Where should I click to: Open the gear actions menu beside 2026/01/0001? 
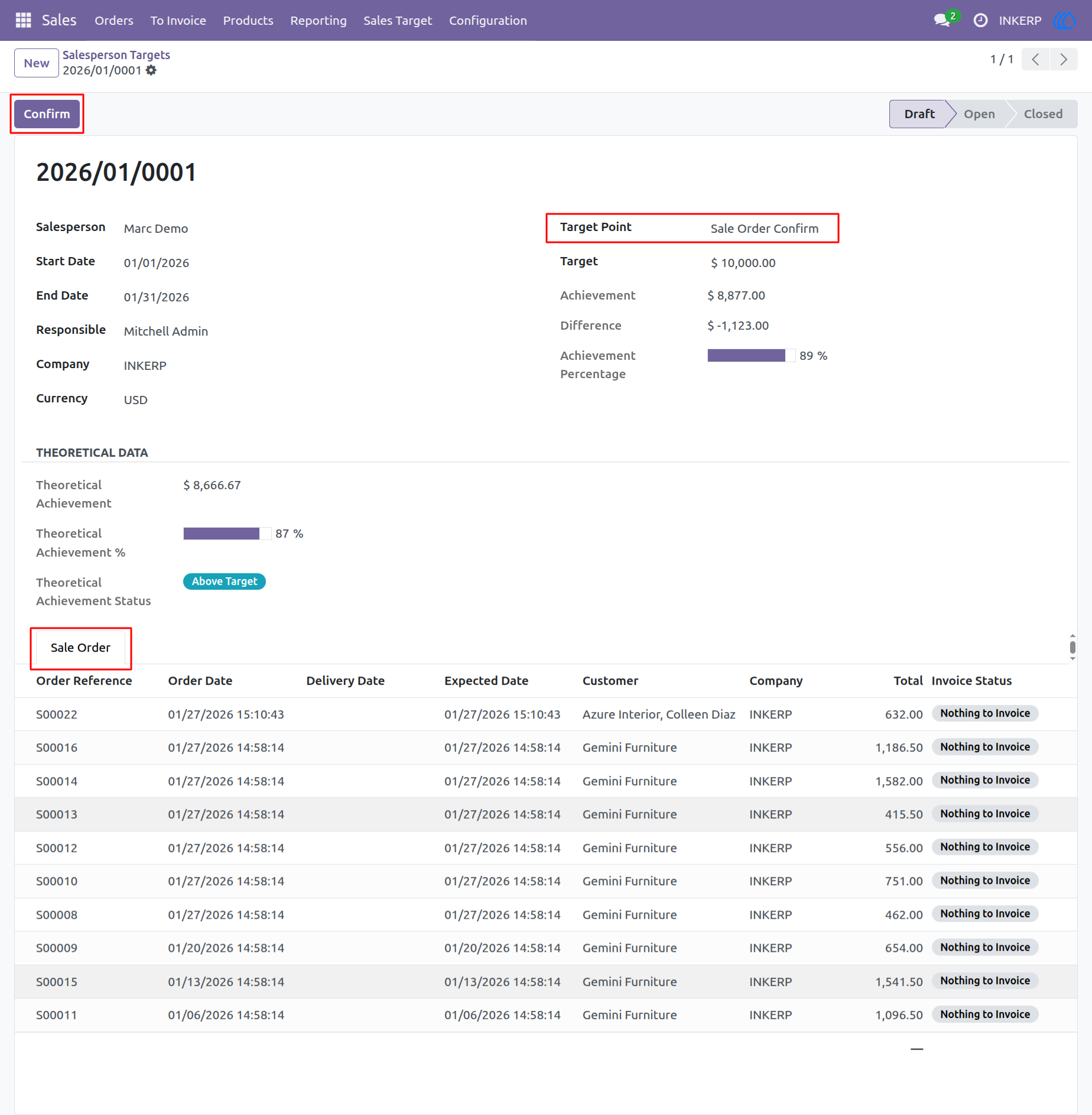point(151,70)
